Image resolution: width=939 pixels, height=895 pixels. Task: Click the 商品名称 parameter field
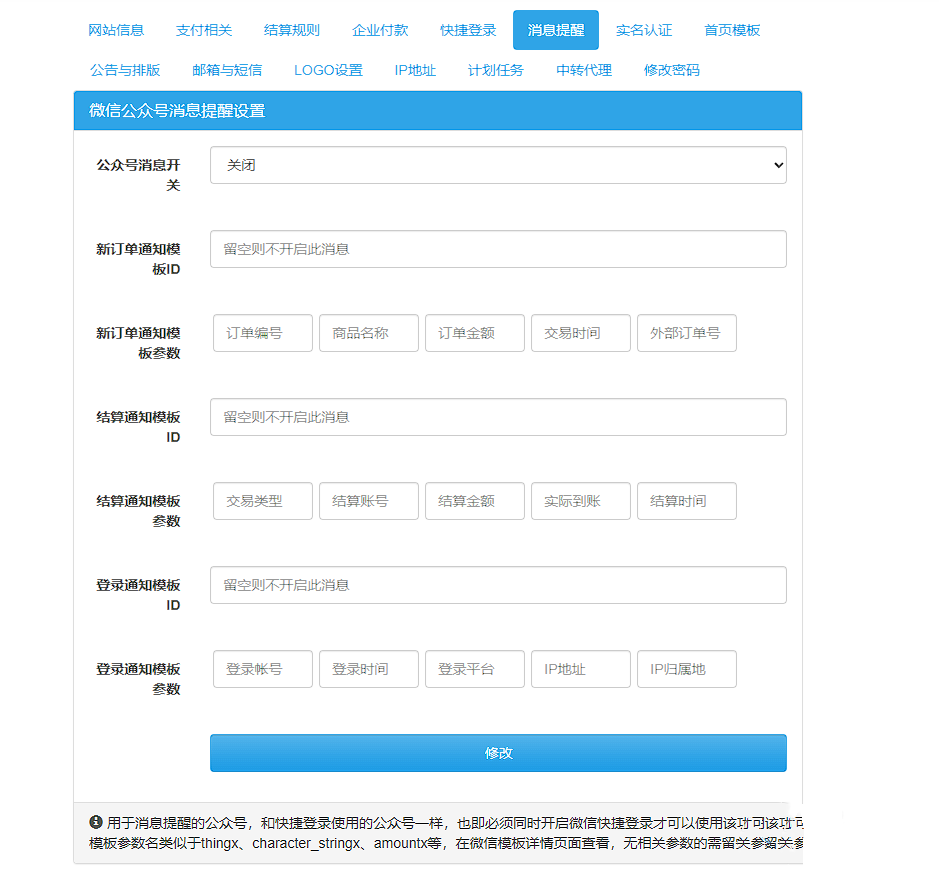pos(369,333)
